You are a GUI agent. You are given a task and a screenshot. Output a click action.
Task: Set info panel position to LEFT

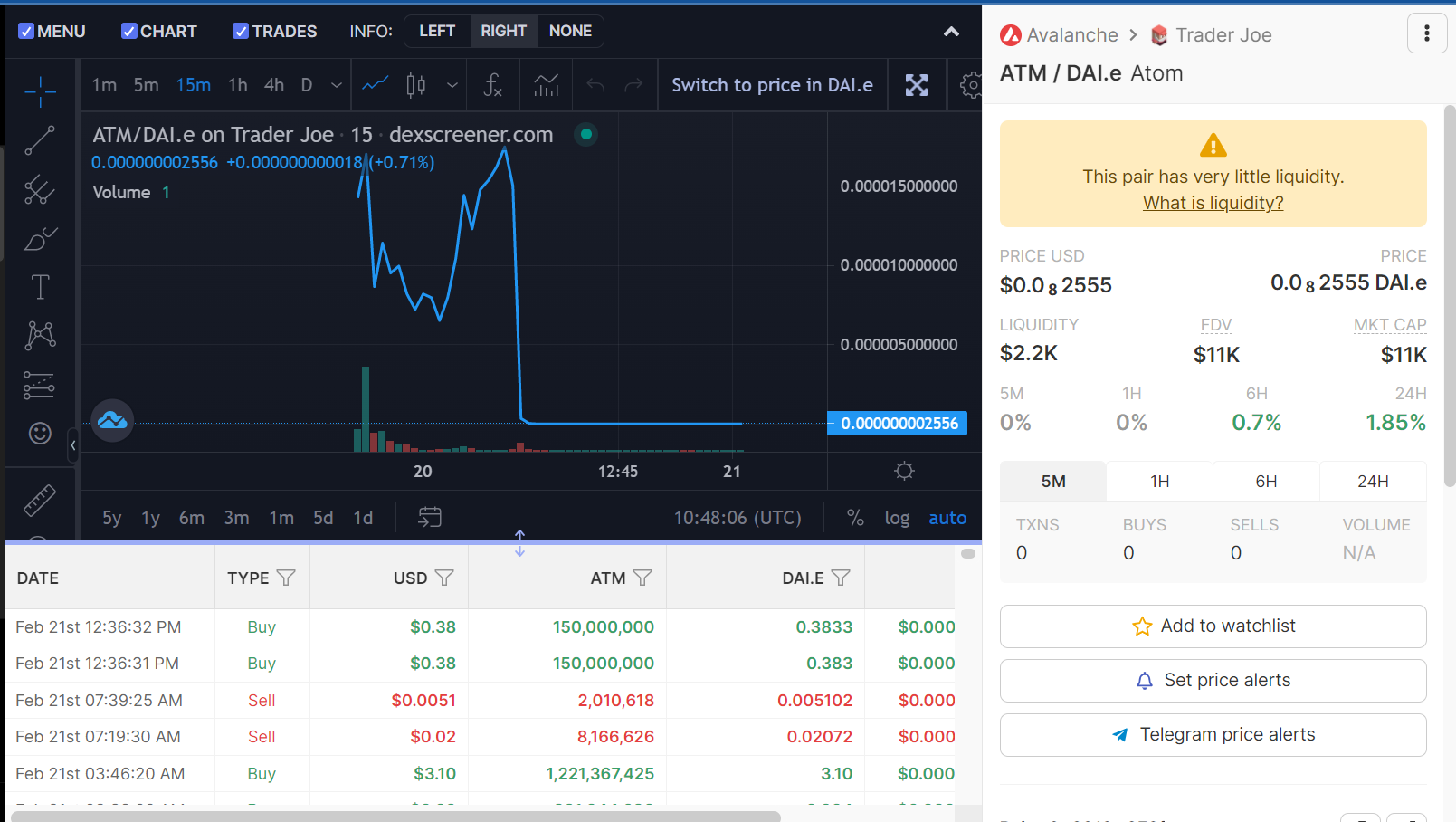pos(437,31)
